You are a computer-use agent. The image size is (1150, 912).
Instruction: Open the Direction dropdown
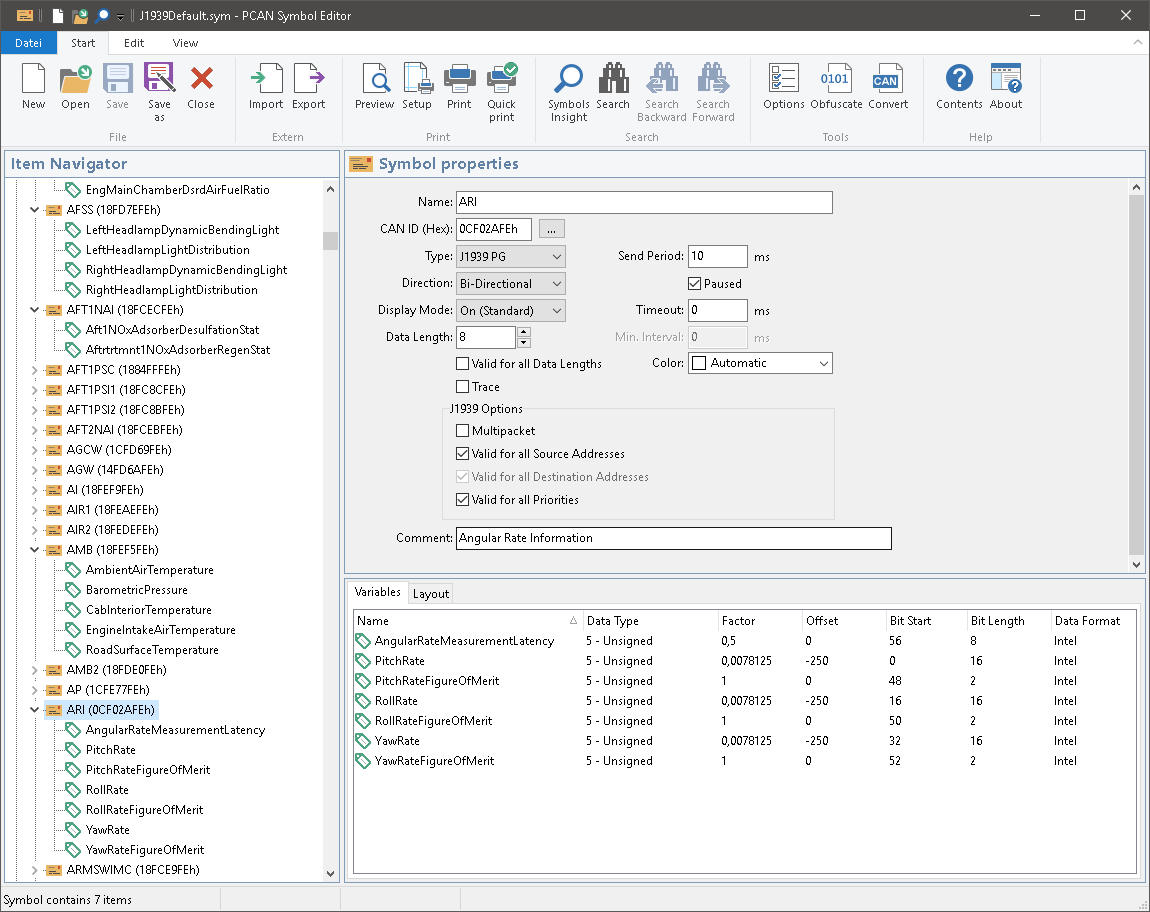[511, 284]
